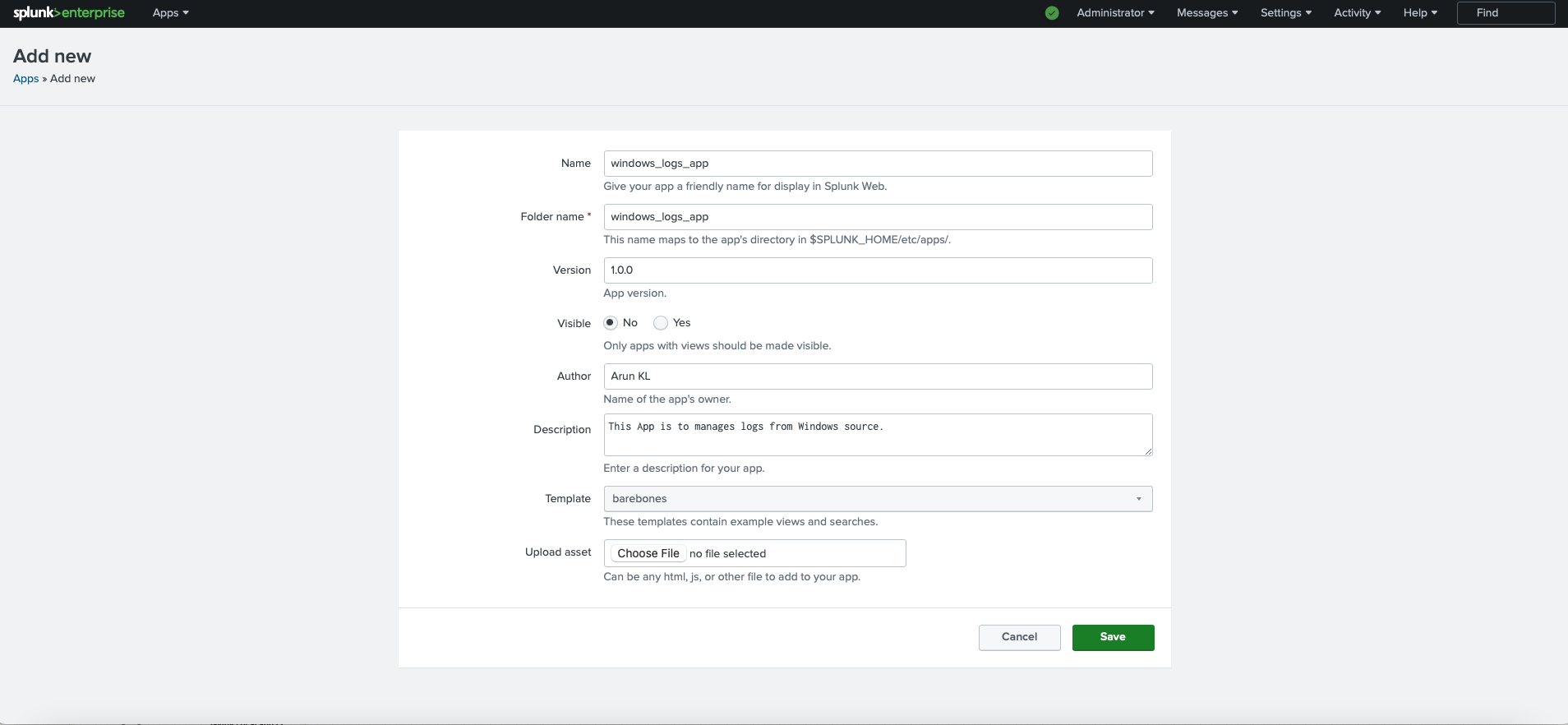Open the Administrator menu
This screenshot has height=725, width=1568.
1115,12
